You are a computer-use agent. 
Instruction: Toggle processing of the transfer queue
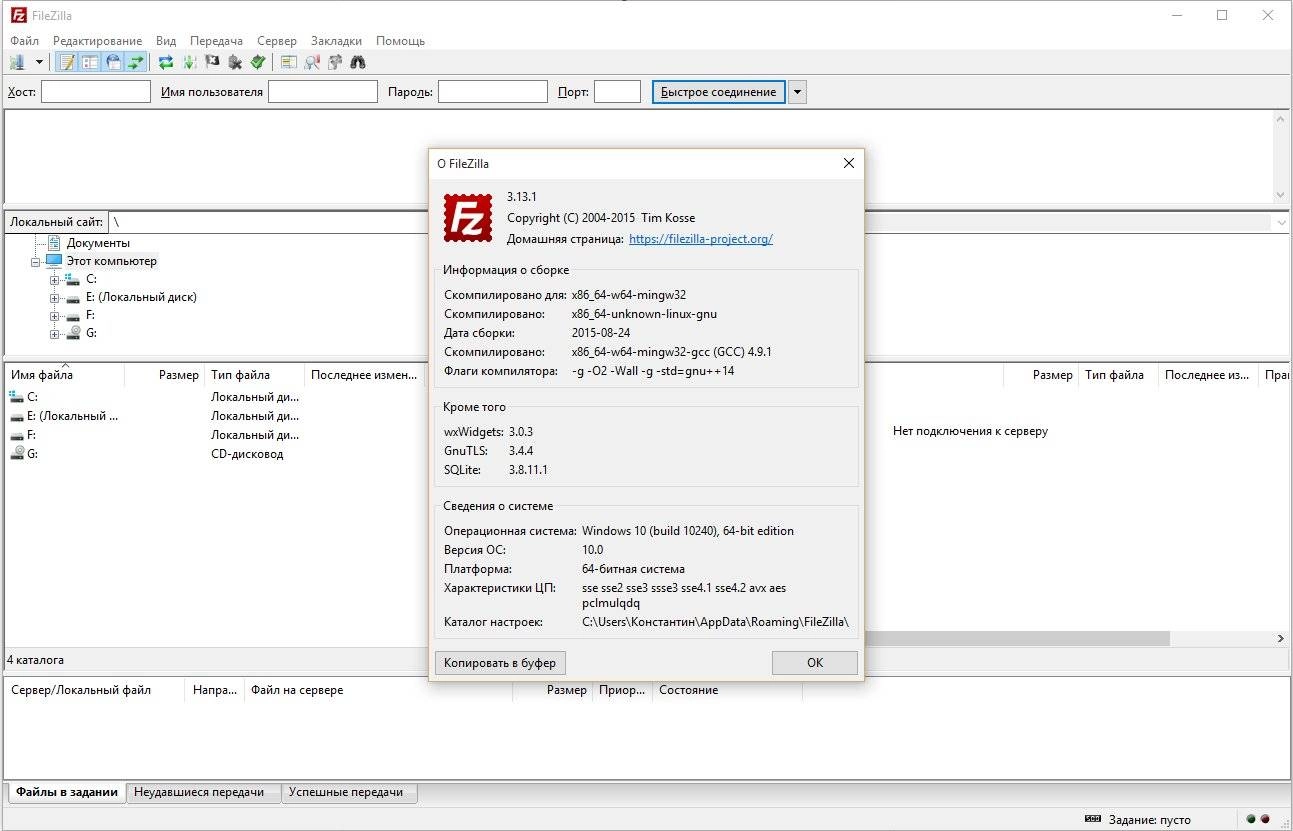pyautogui.click(x=189, y=62)
